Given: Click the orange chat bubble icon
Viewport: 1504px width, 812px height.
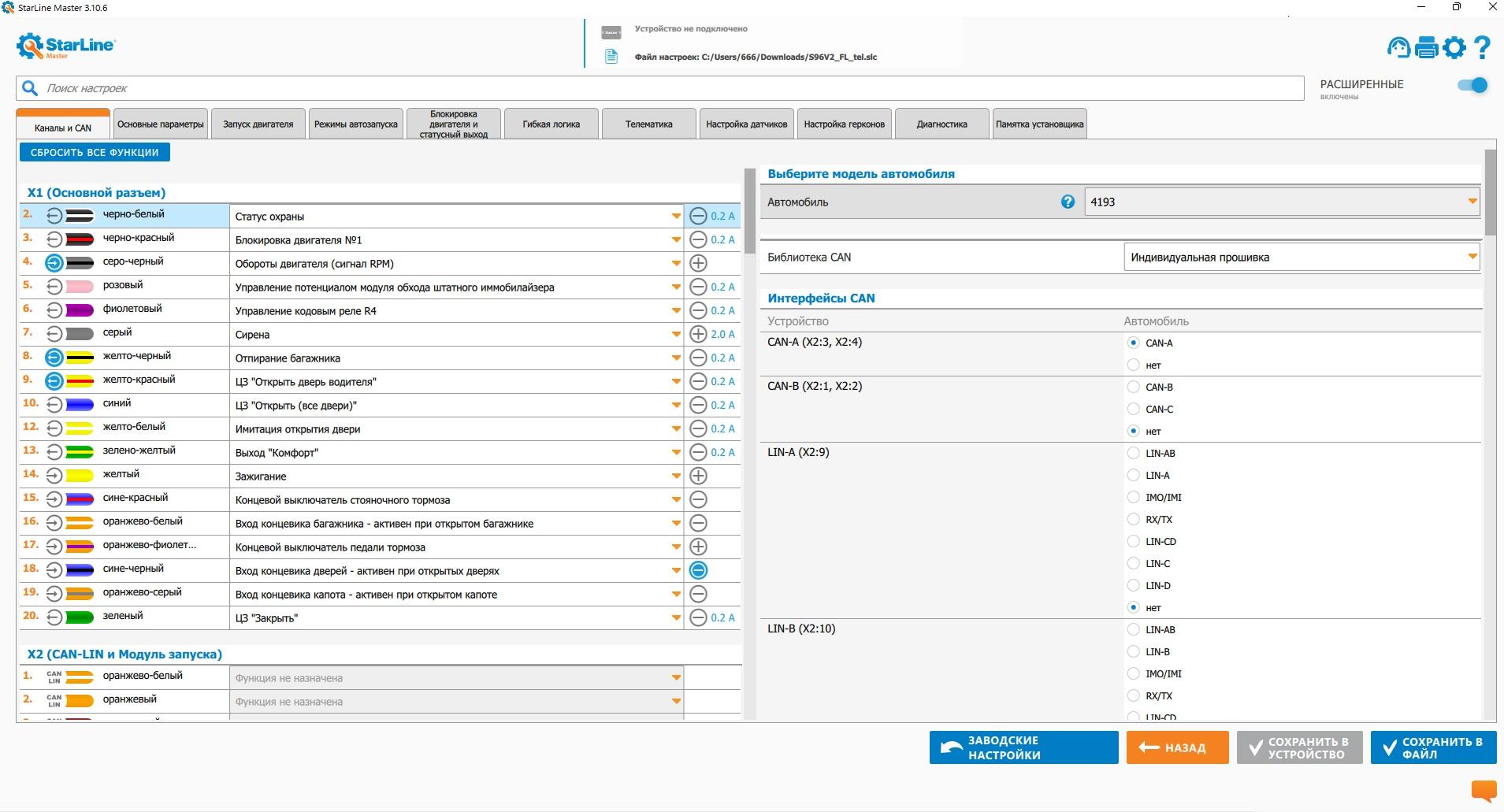Looking at the screenshot, I should (1484, 790).
